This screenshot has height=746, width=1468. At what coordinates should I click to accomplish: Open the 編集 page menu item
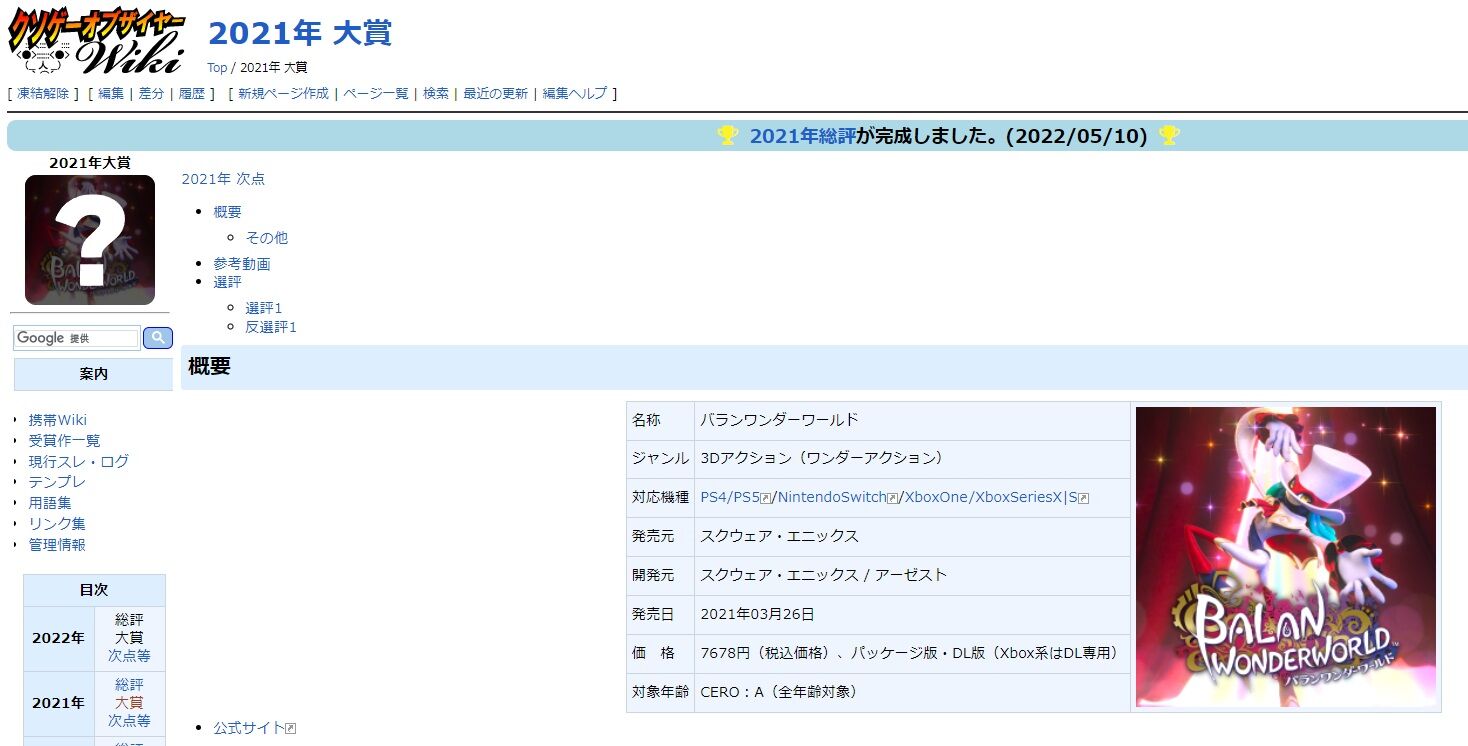tap(111, 94)
